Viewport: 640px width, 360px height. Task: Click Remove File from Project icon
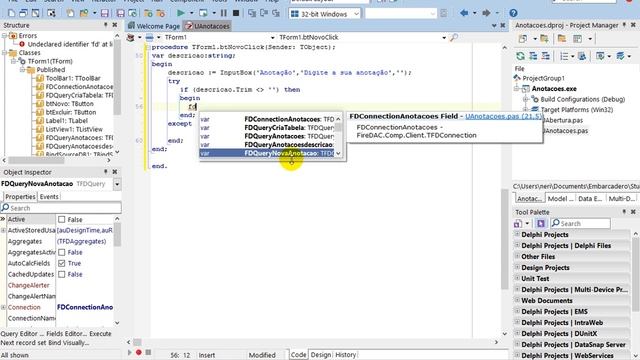pos(161,13)
